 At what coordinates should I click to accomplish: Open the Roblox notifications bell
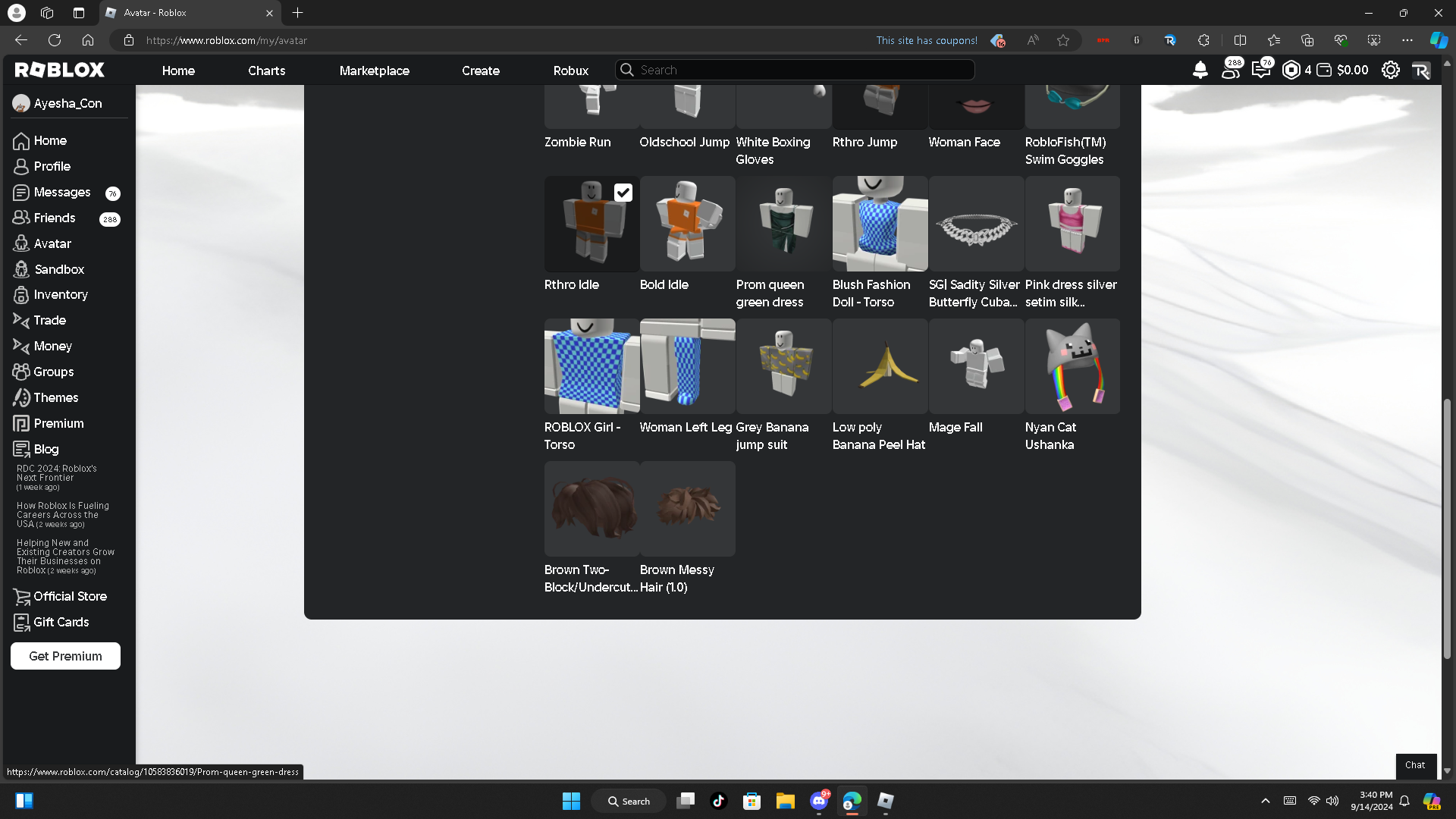click(x=1200, y=70)
